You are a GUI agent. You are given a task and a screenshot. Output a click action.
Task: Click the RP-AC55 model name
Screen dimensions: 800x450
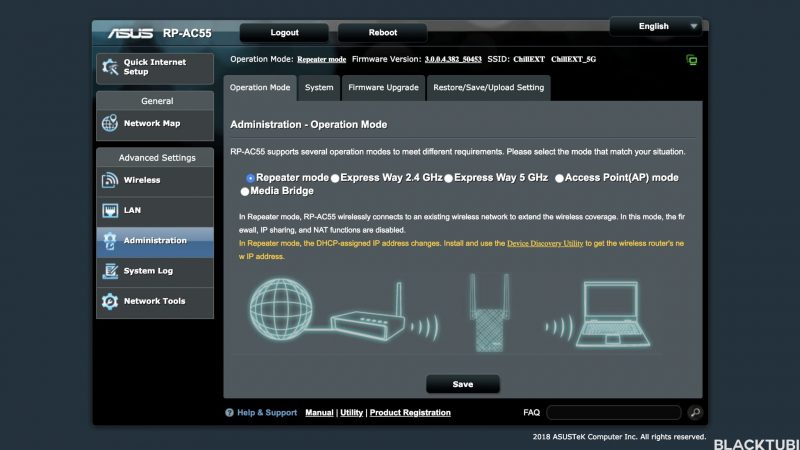click(x=187, y=33)
